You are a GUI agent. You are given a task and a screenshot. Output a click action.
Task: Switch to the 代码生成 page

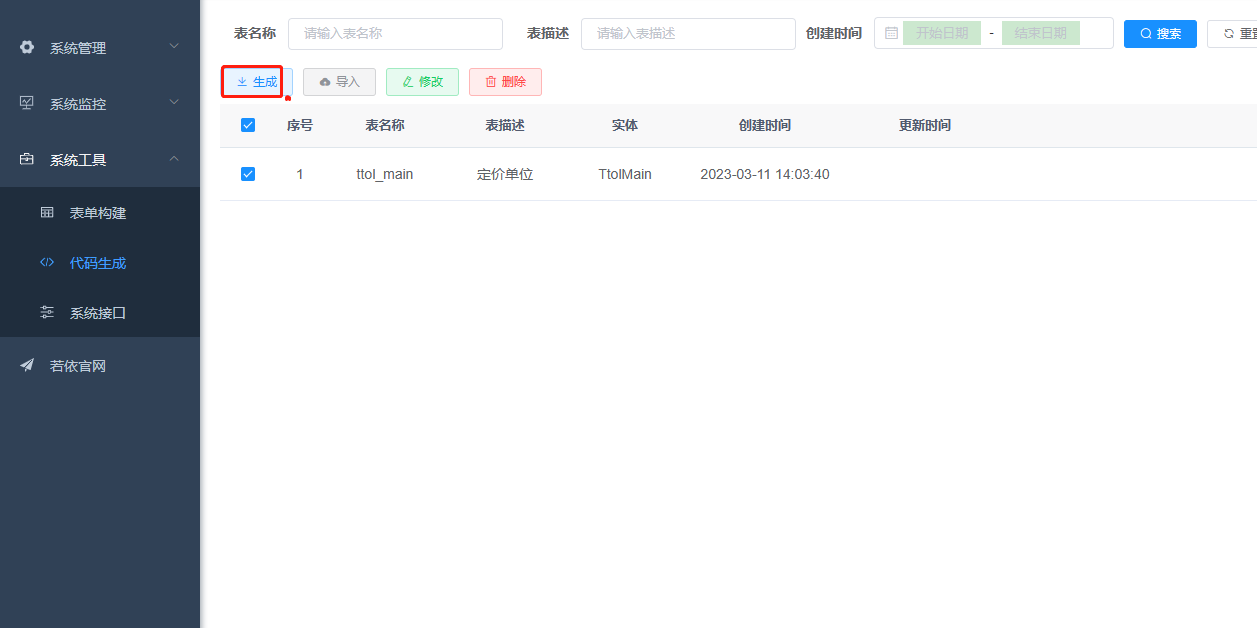click(x=100, y=262)
